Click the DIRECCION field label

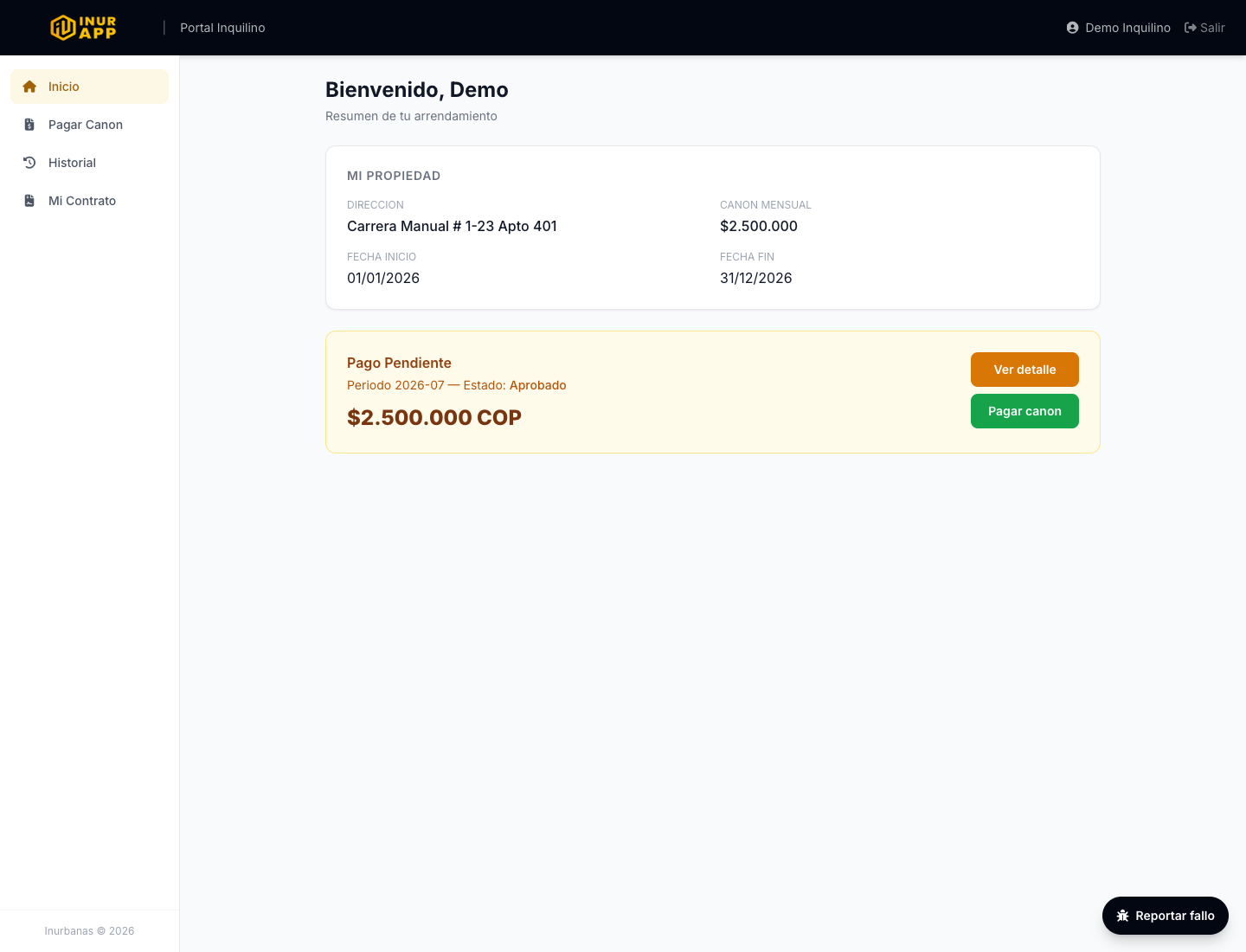[x=376, y=205]
